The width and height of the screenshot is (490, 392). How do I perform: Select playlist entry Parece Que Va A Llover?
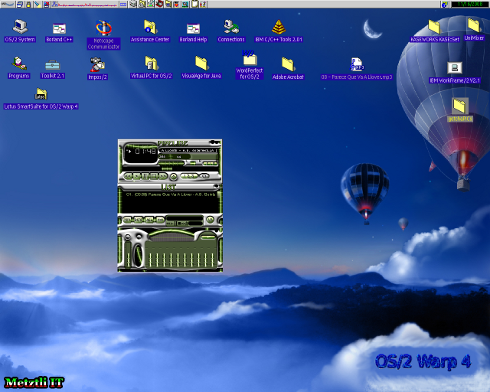click(x=171, y=194)
